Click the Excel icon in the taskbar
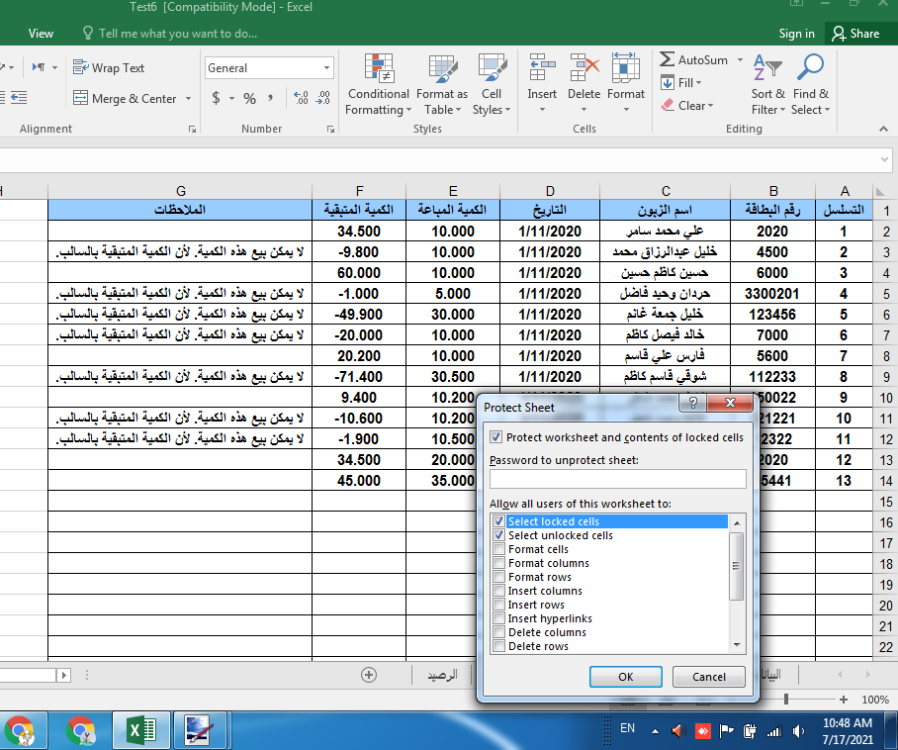 pyautogui.click(x=141, y=731)
